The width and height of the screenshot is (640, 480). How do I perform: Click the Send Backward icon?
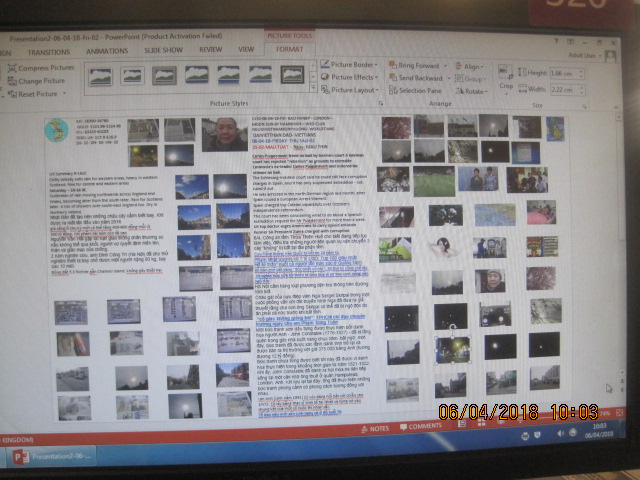pyautogui.click(x=393, y=78)
